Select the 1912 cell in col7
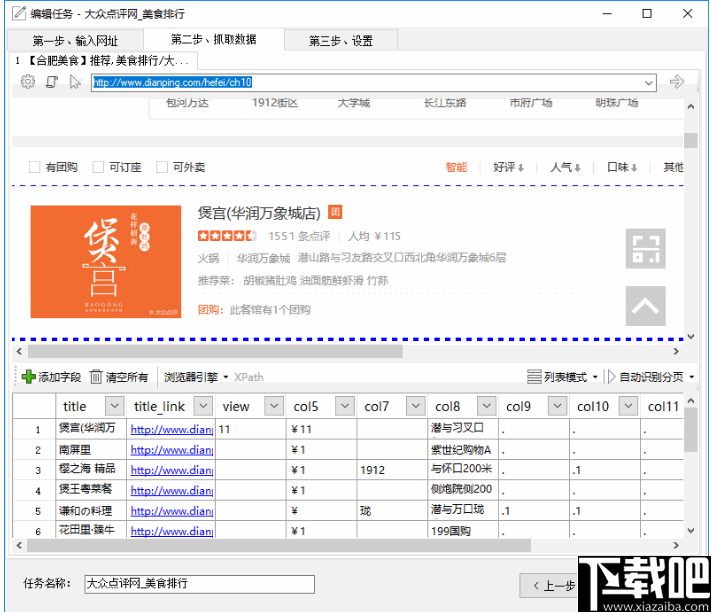The height and width of the screenshot is (612, 713). click(392, 470)
